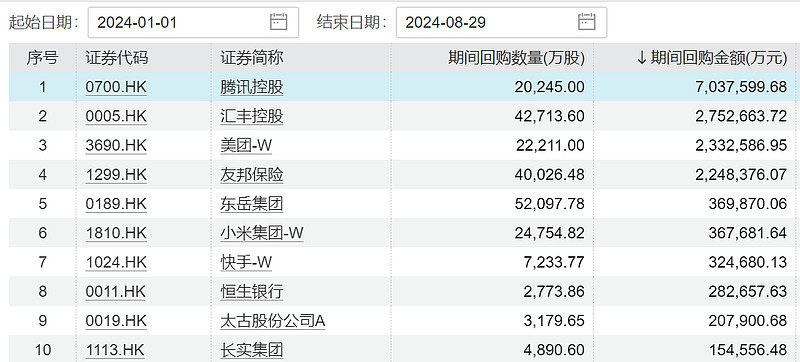The width and height of the screenshot is (800, 362).
Task: Open 快手-W security name link
Action: coord(246,263)
